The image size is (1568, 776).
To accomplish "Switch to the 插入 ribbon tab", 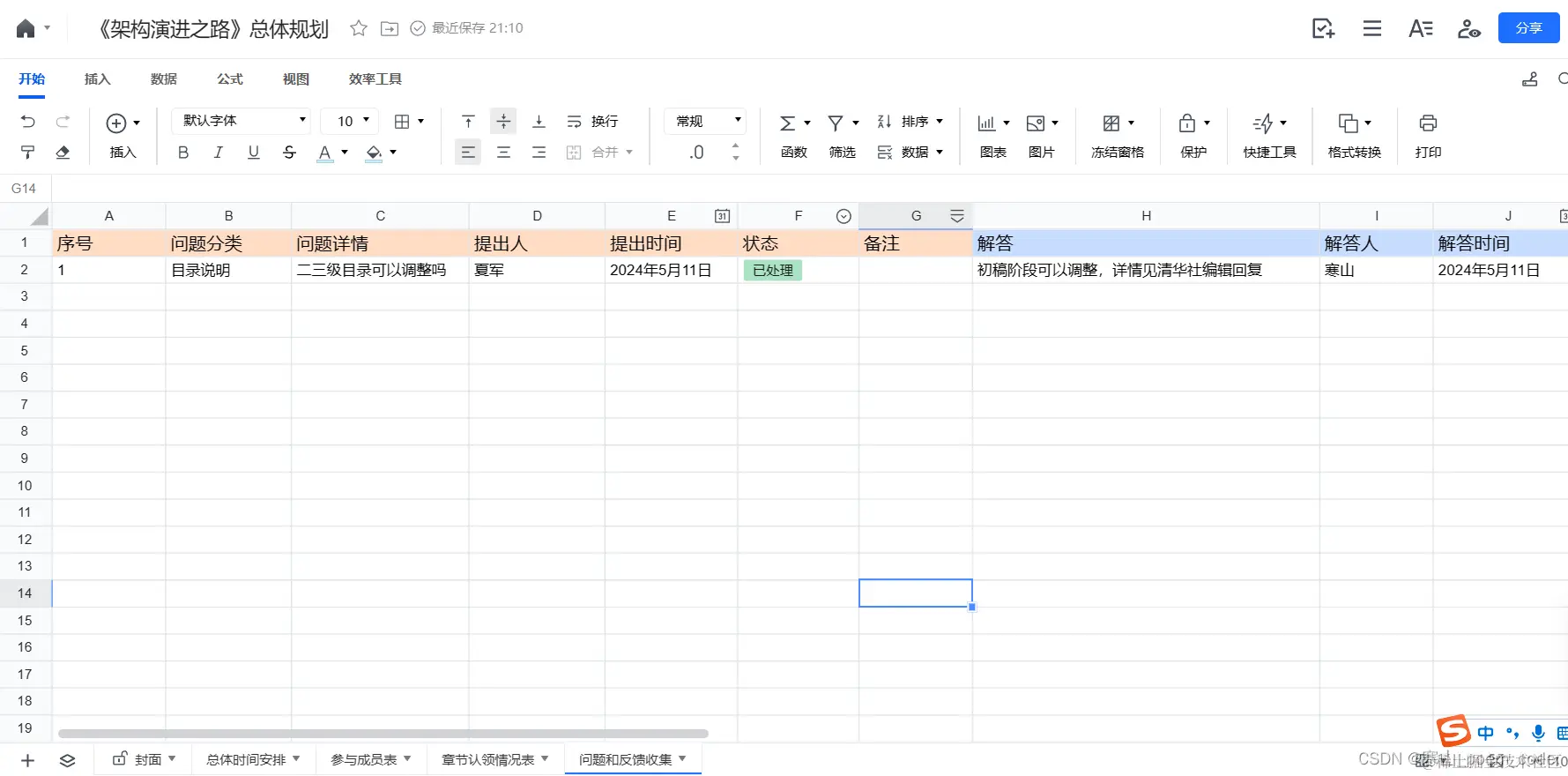I will coord(97,79).
